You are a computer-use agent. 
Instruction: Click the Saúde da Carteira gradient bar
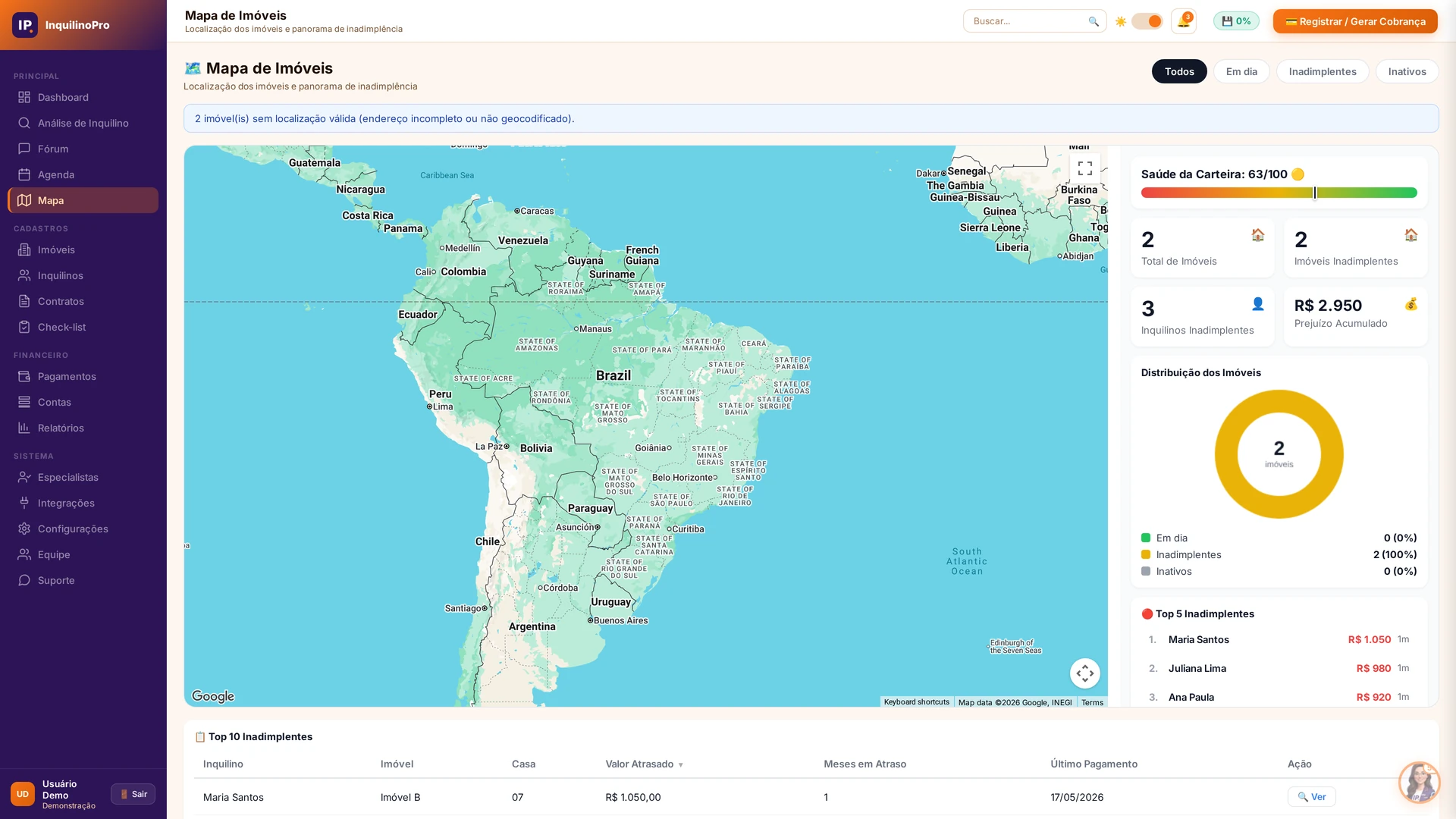pyautogui.click(x=1279, y=193)
